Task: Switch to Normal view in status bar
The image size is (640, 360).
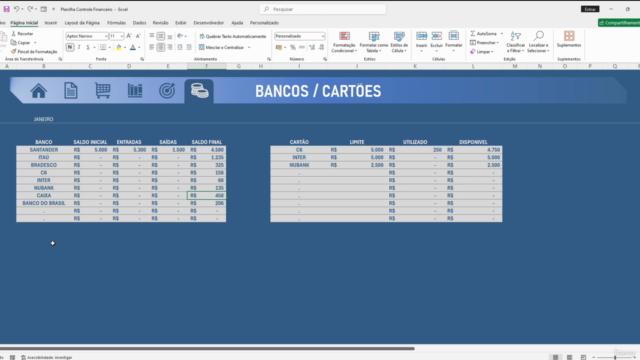Action: [x=555, y=357]
